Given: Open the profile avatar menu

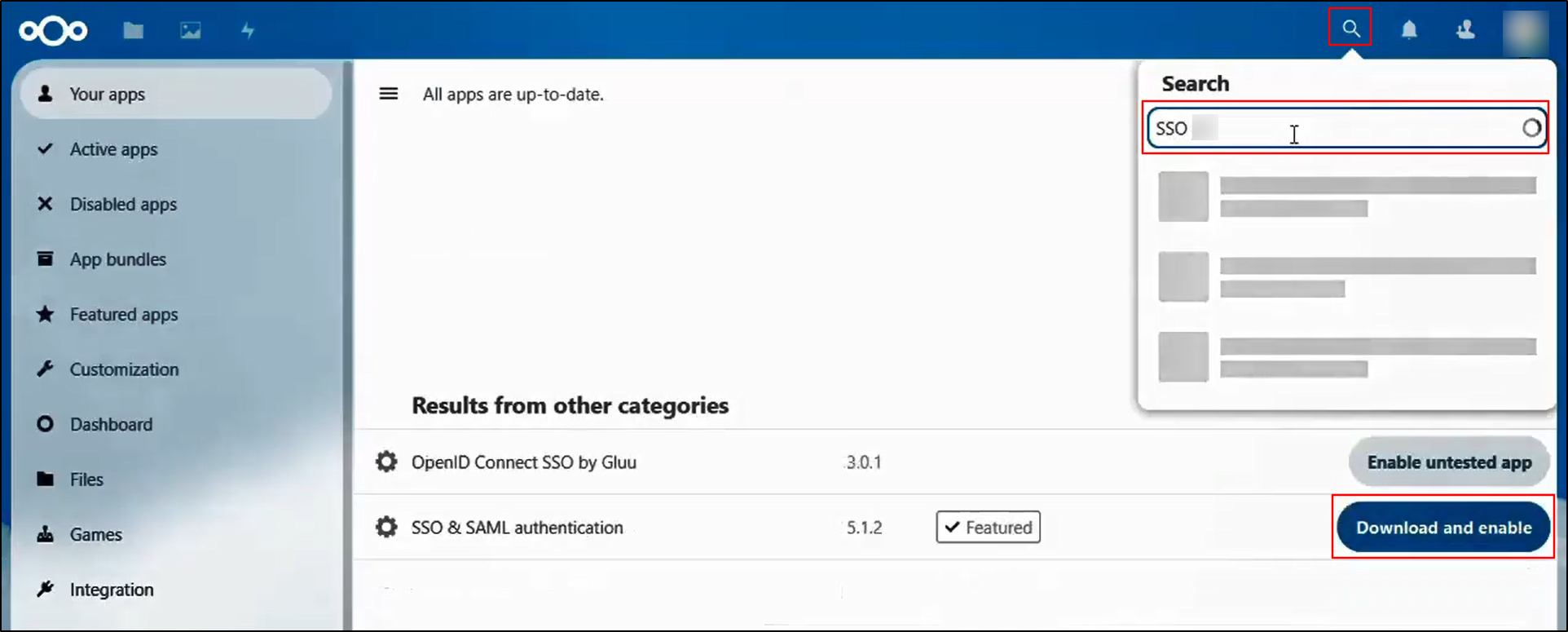Looking at the screenshot, I should 1527,33.
